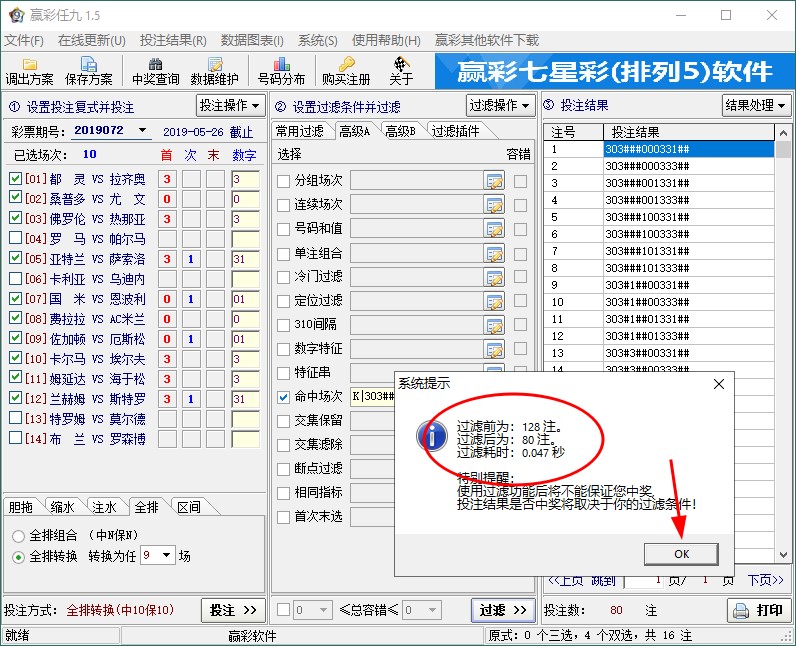Expand the 投注操作 dropdown
Image resolution: width=796 pixels, height=646 pixels.
point(230,106)
